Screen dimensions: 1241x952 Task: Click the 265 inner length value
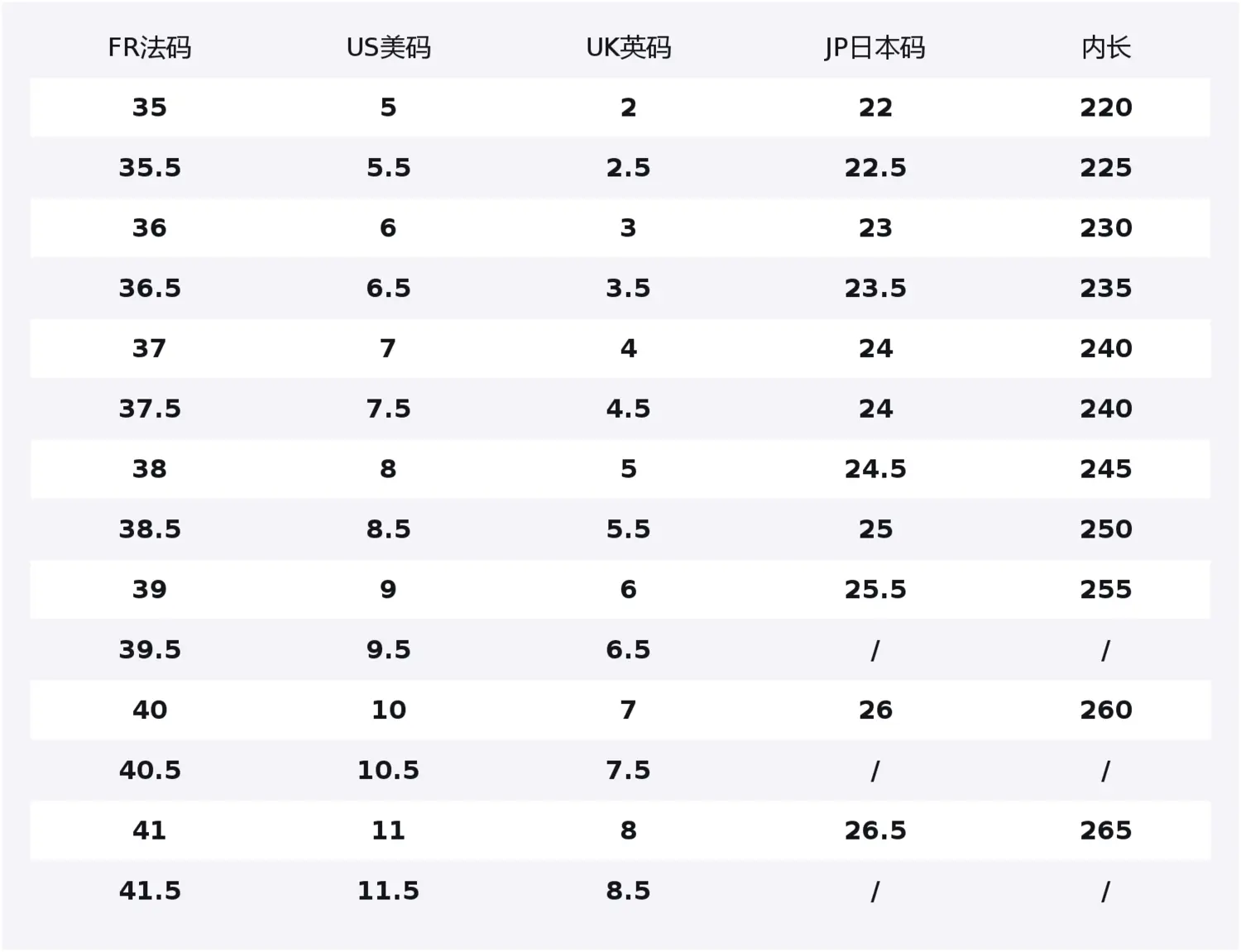[1106, 830]
